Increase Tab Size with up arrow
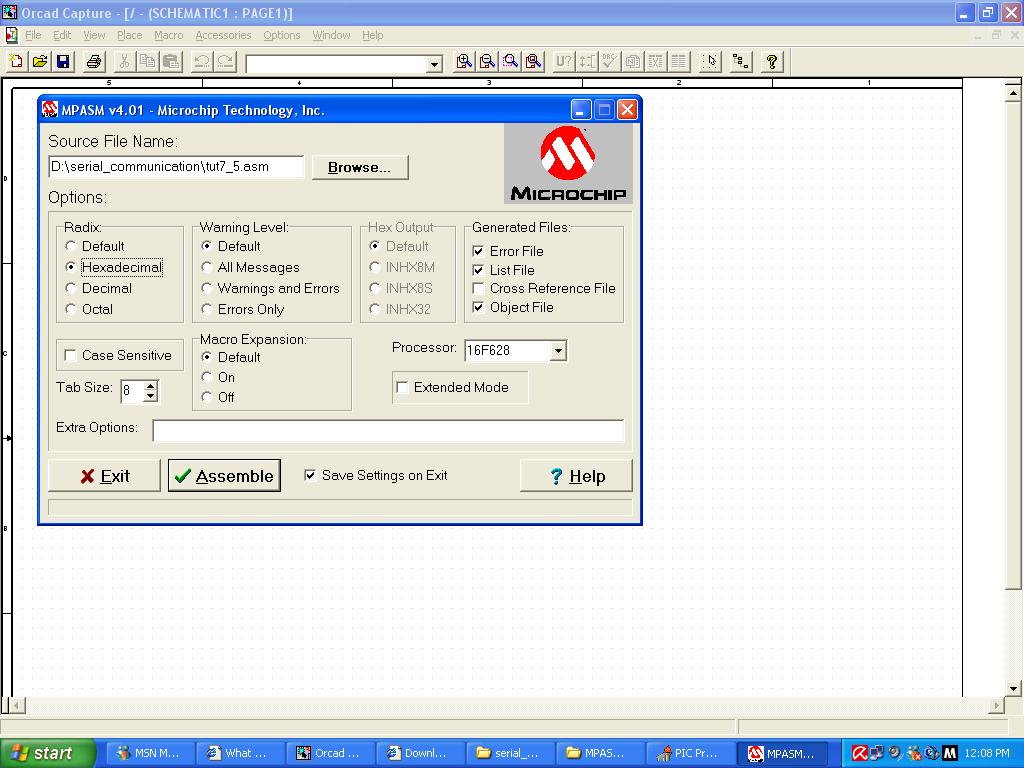Image resolution: width=1024 pixels, height=768 pixels. point(151,385)
